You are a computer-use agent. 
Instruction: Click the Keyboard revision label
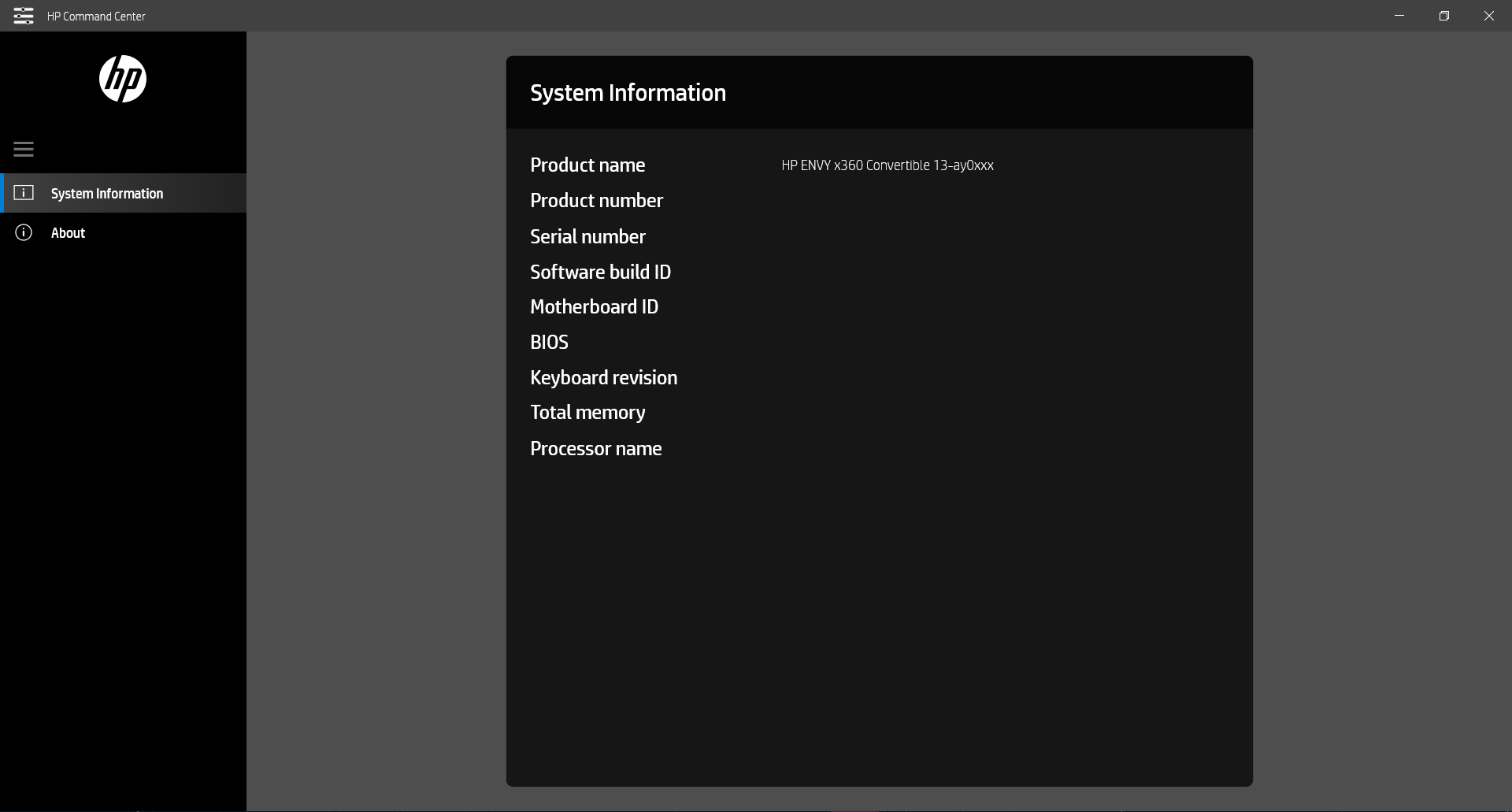[603, 377]
